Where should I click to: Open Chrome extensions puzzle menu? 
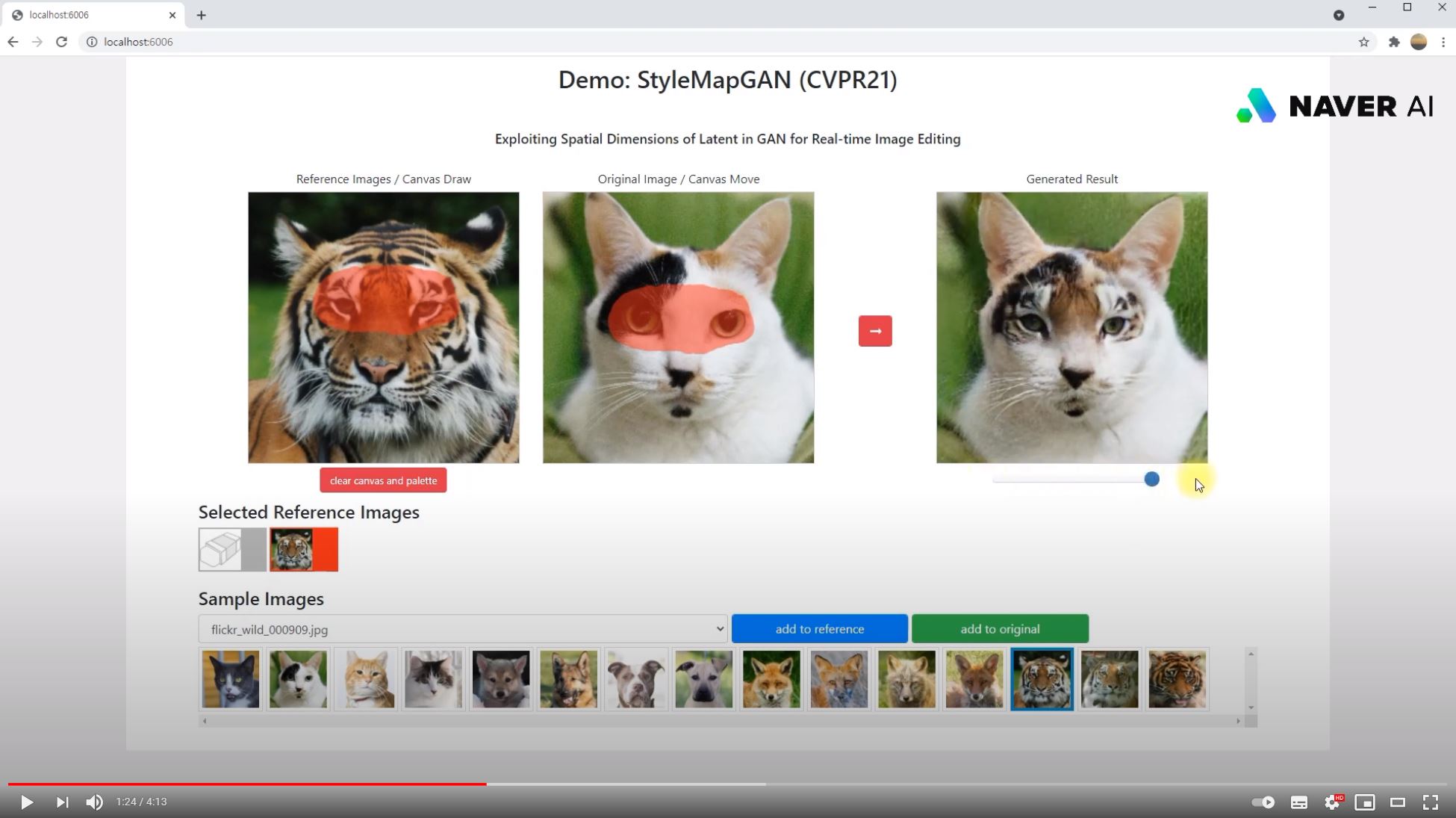coord(1393,42)
